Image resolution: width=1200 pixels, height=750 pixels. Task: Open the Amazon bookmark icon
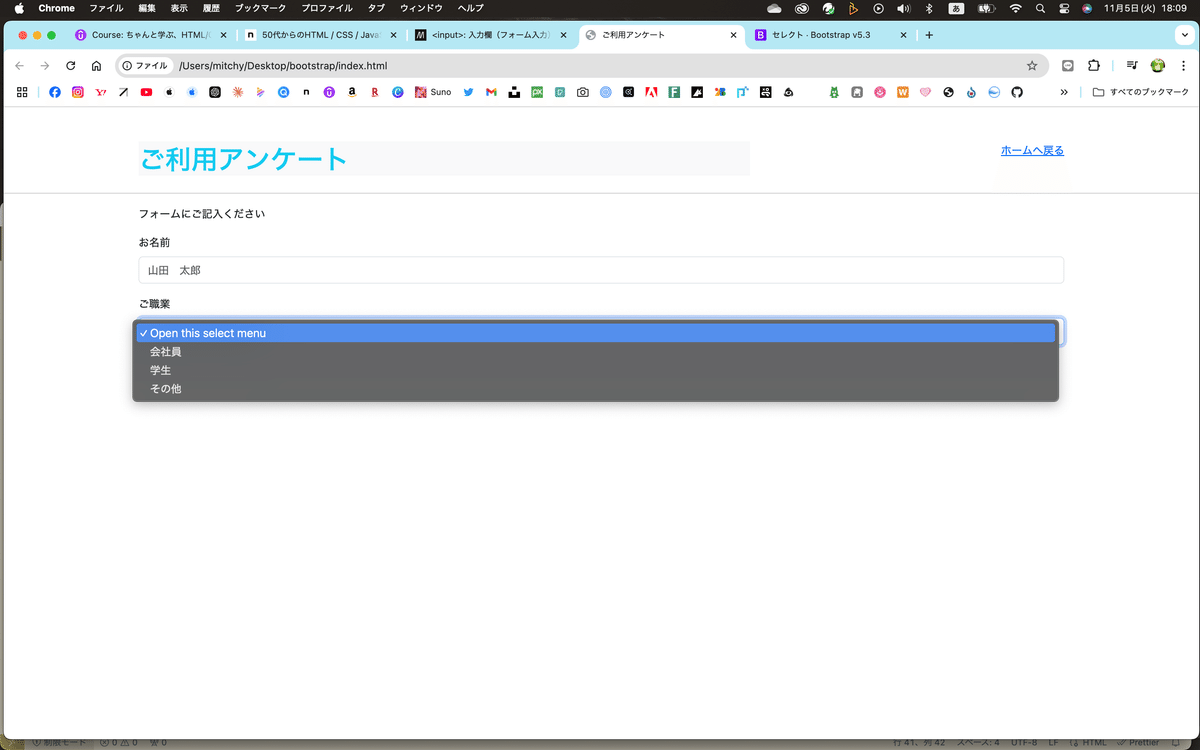[x=351, y=92]
